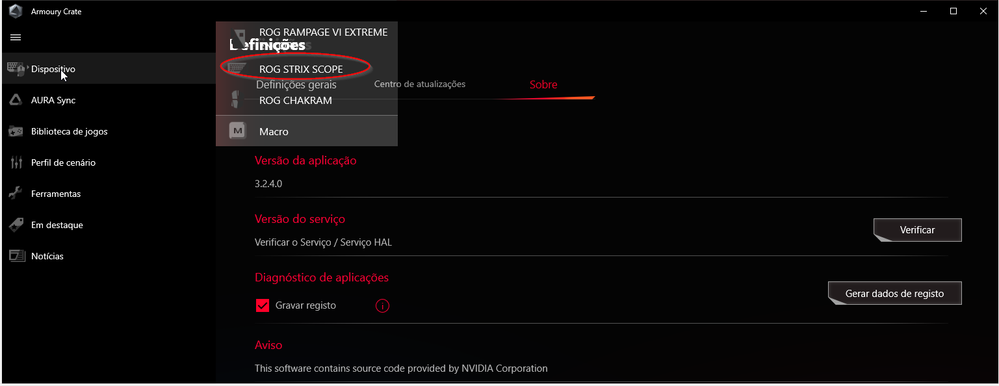Click the NVIDIA Corporation notice text
The height and width of the screenshot is (386, 999).
click(401, 368)
